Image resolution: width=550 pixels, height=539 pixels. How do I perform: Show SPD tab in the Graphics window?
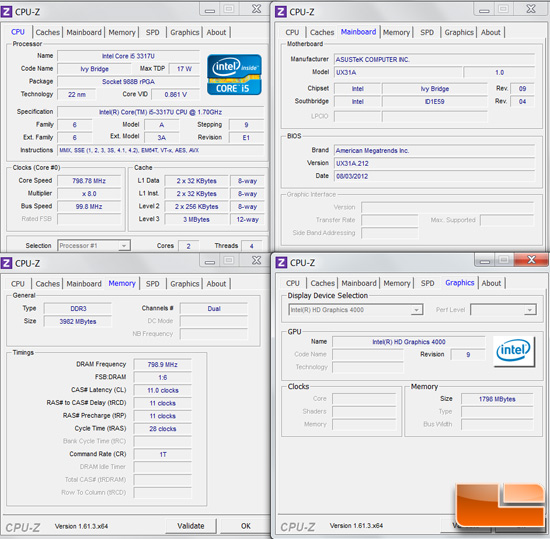427,283
